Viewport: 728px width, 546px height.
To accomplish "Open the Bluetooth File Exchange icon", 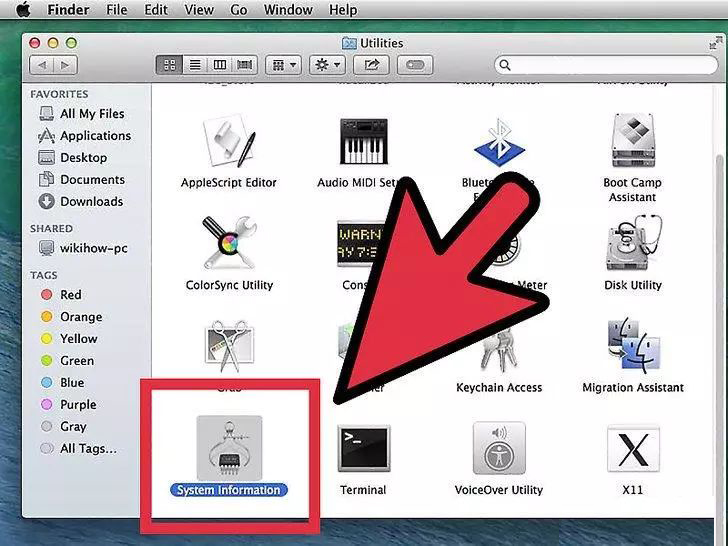I will click(499, 143).
